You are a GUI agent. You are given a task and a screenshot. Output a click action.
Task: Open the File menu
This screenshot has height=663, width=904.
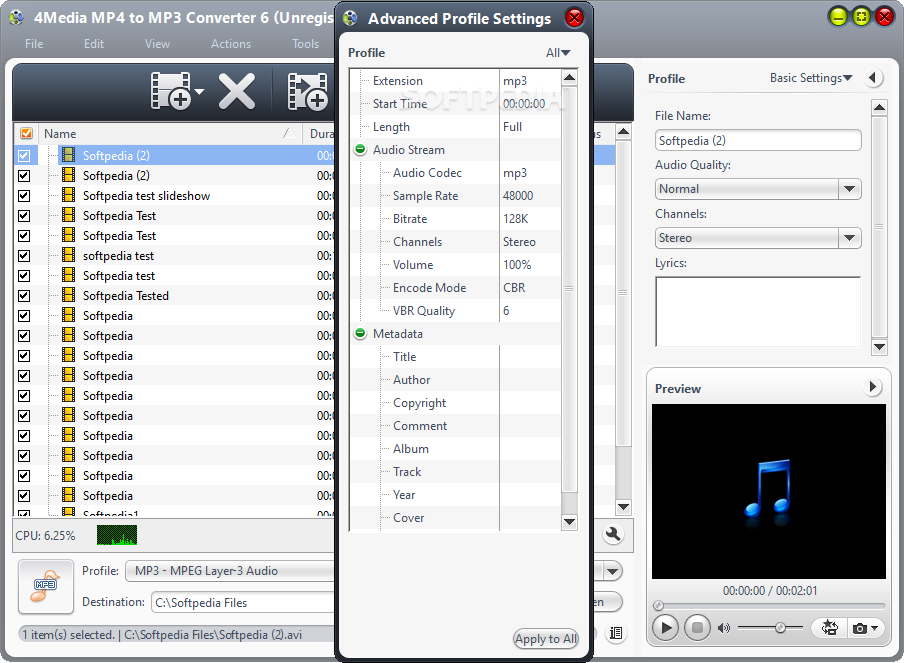click(34, 44)
